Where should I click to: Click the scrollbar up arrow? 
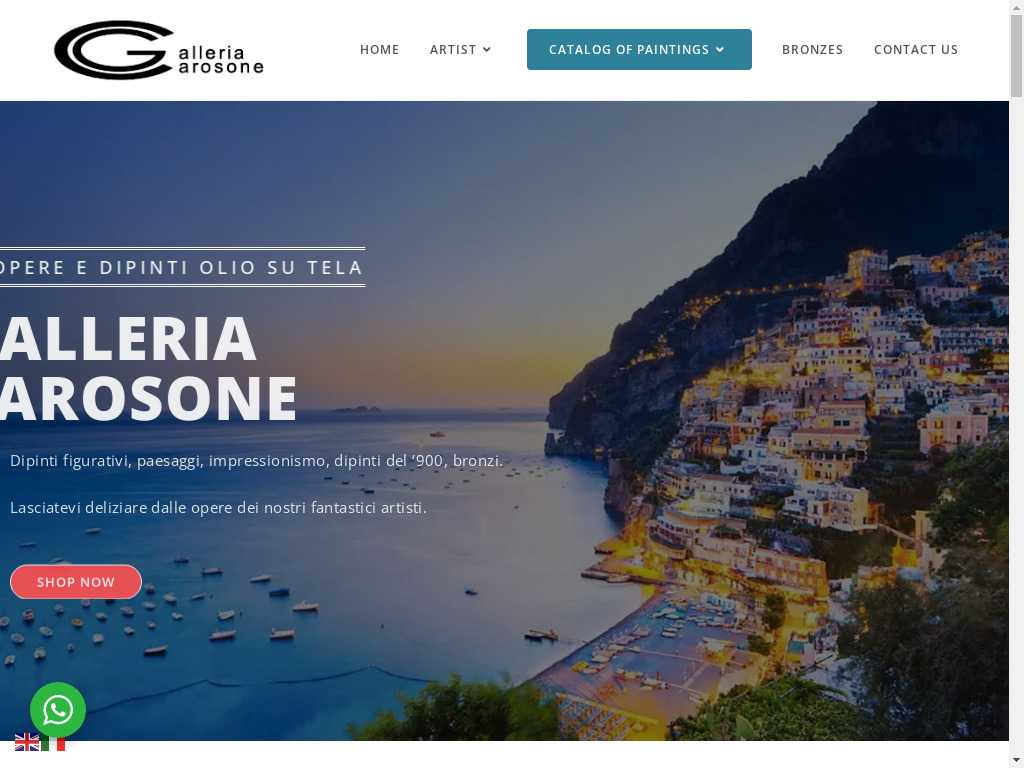[1016, 5]
